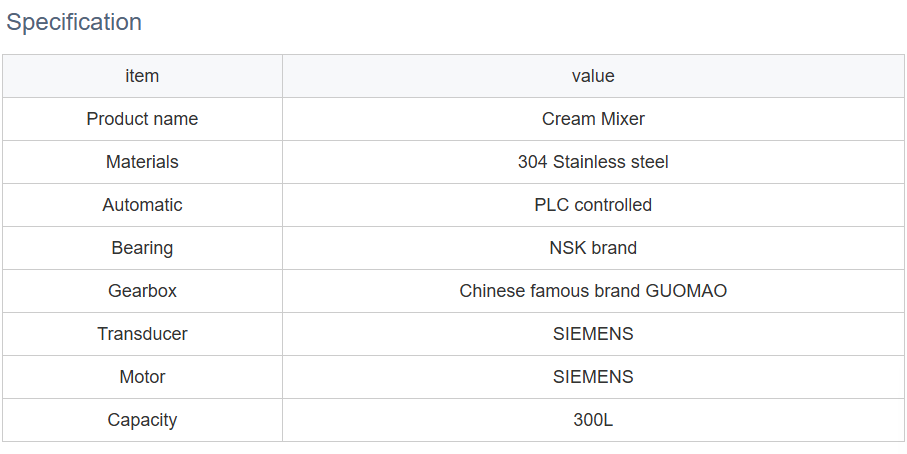Click SIEMENS in the Transducer row
The image size is (907, 454).
[593, 334]
